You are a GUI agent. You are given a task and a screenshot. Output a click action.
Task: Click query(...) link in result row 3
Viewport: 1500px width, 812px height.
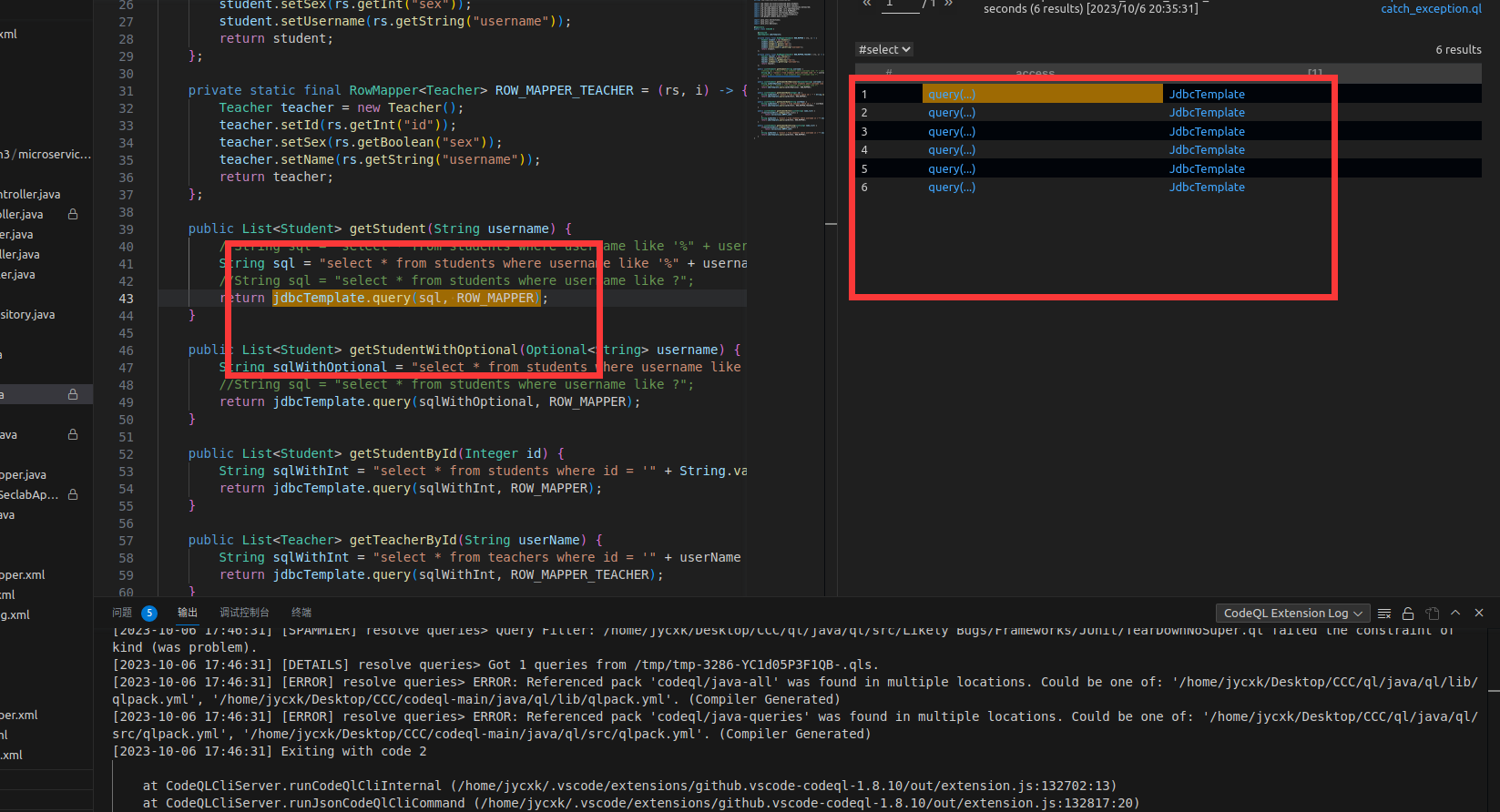point(952,132)
